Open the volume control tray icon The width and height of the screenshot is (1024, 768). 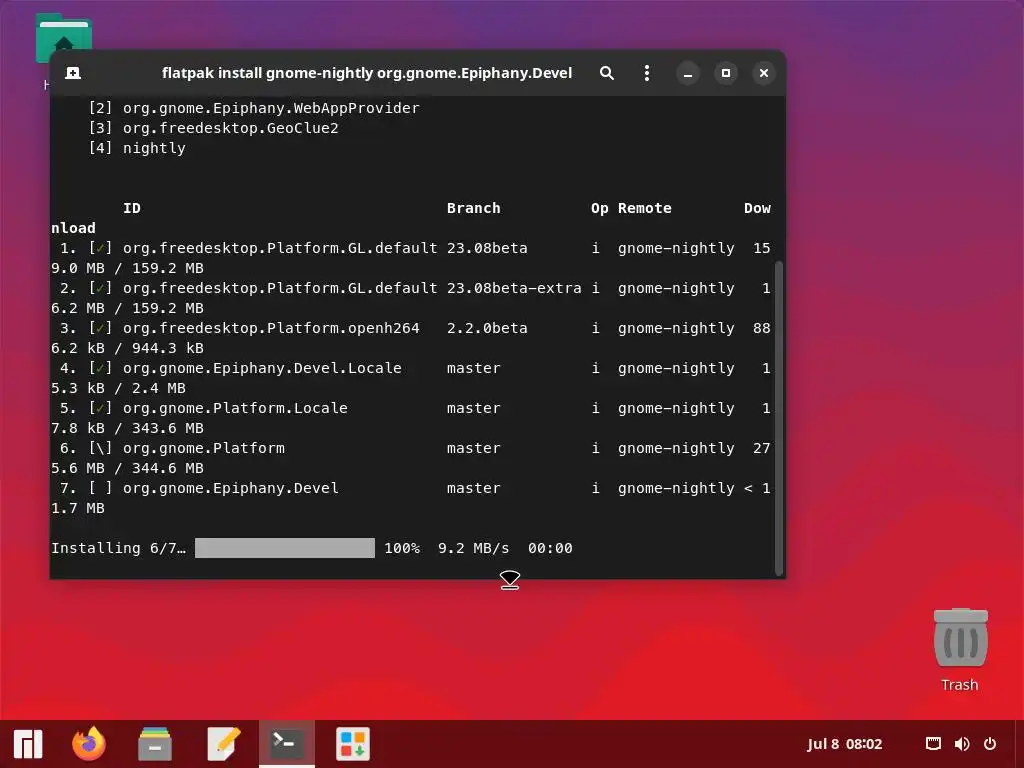962,744
